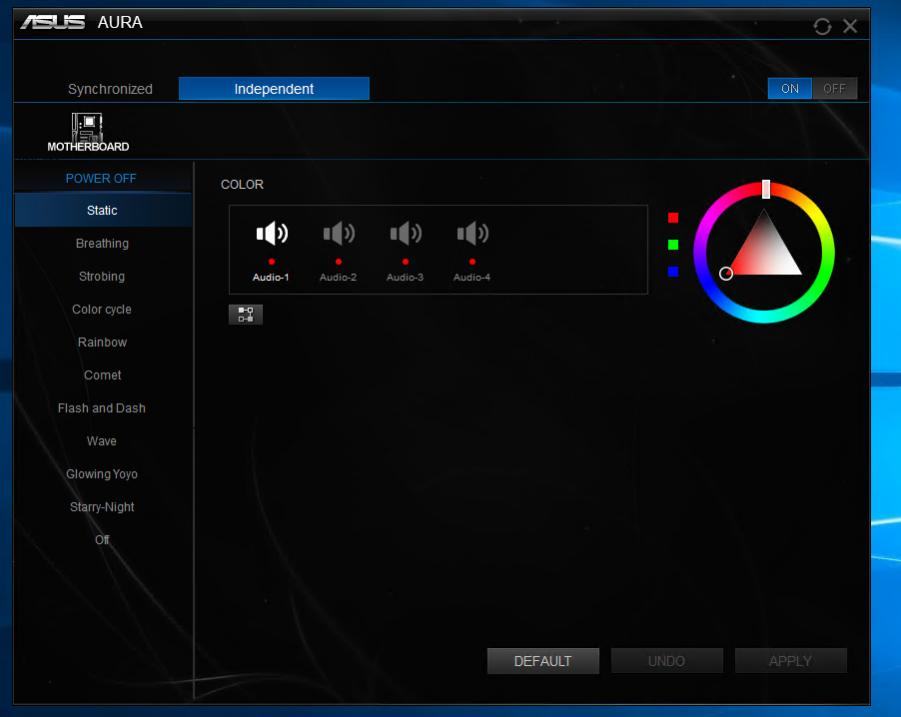This screenshot has width=901, height=717.
Task: Click the hue ring marker at top
Action: 765,189
